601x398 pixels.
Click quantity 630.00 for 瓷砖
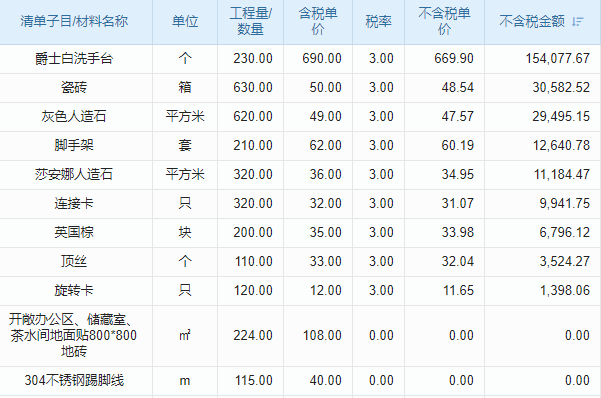tap(253, 87)
